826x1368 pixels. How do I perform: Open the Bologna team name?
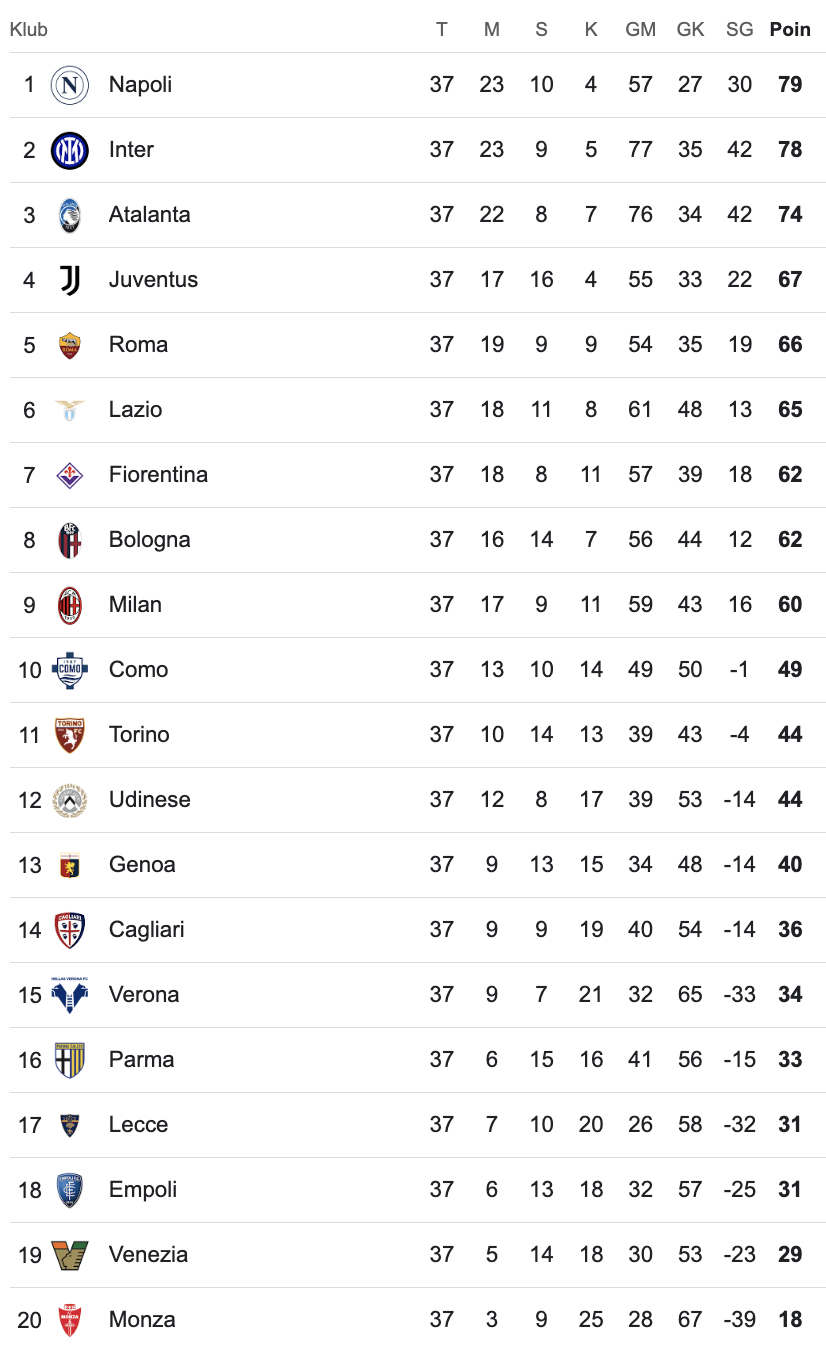coord(150,540)
